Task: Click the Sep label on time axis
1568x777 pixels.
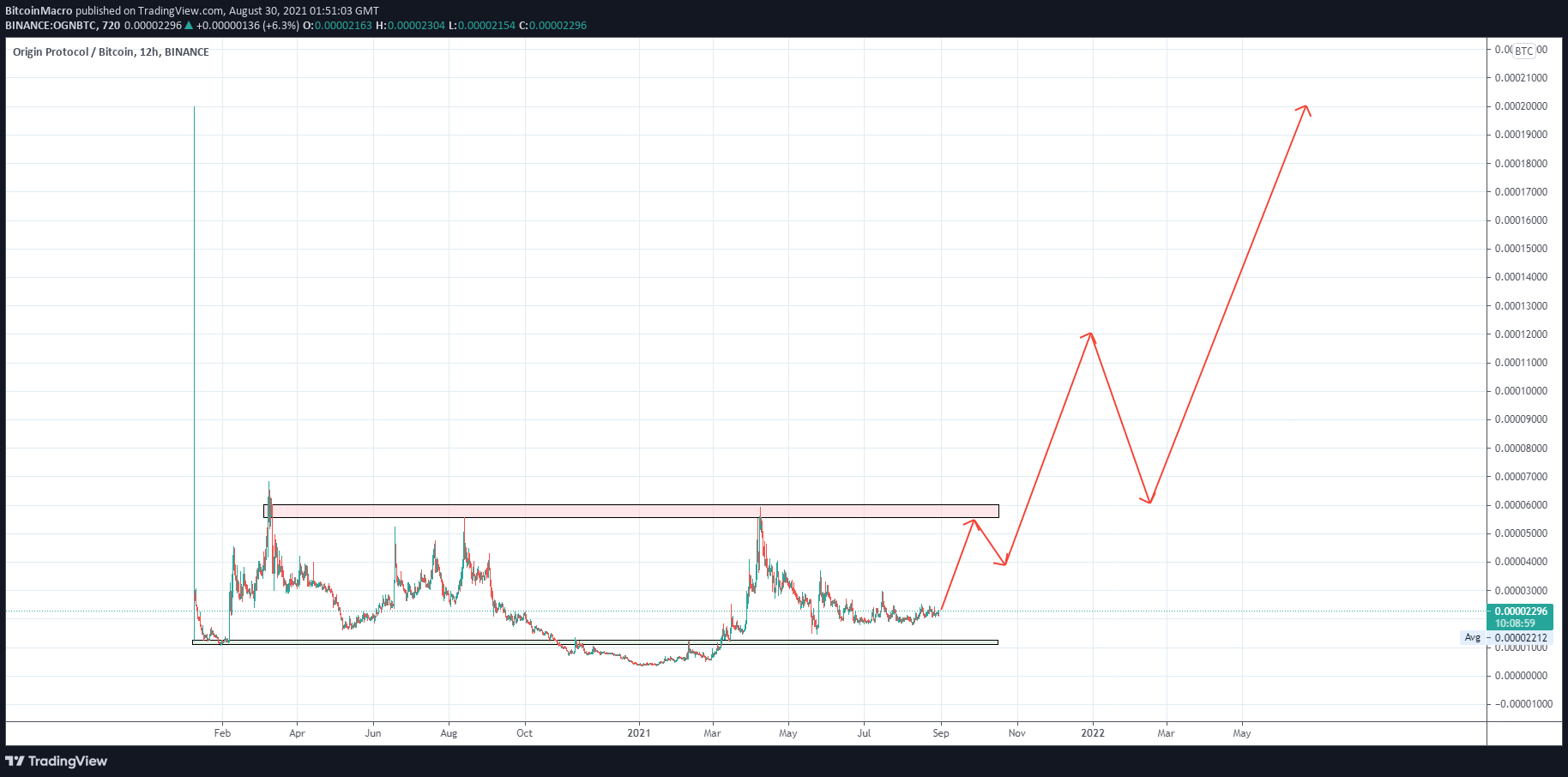Action: point(941,733)
